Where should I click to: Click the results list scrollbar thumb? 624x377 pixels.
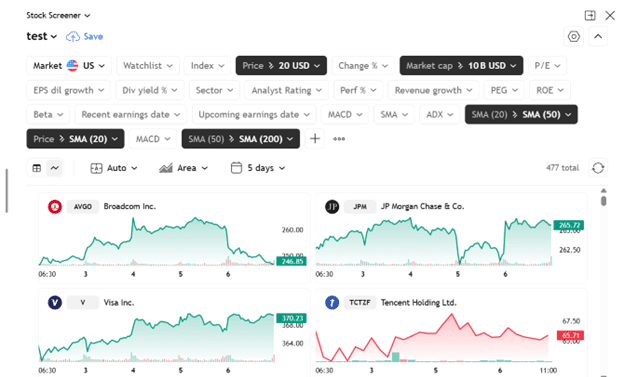point(604,201)
